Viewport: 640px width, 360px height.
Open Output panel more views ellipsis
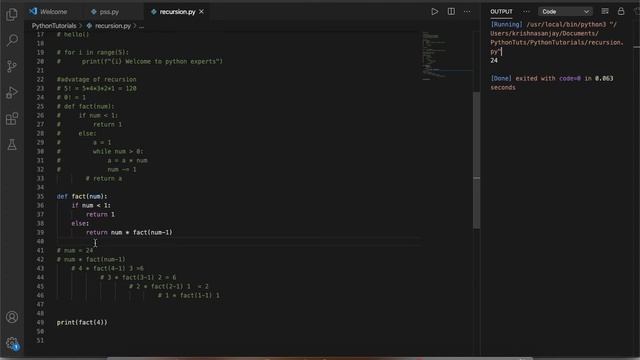click(x=526, y=12)
